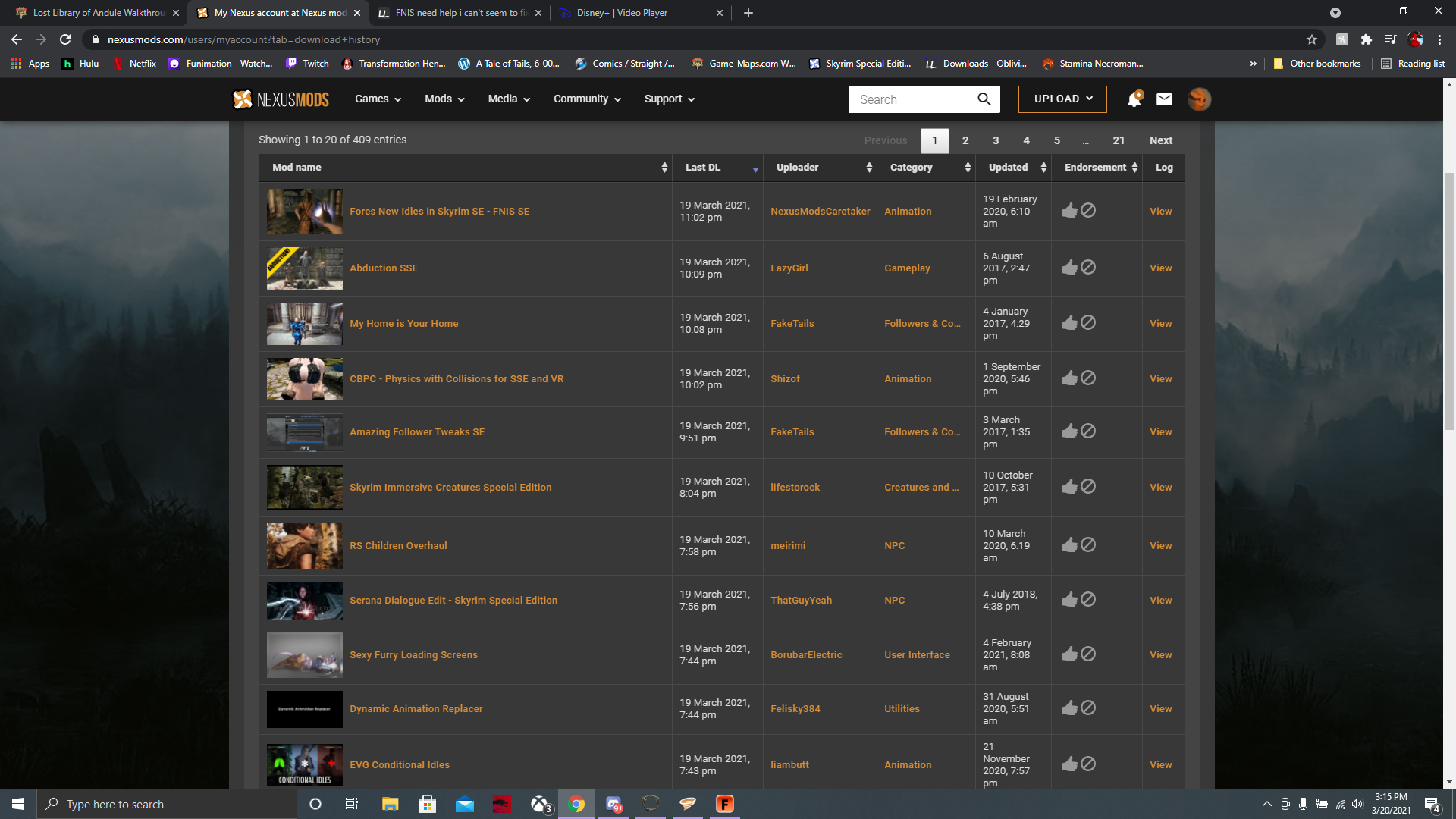
Task: Click the browser address bar URL
Action: pos(243,39)
